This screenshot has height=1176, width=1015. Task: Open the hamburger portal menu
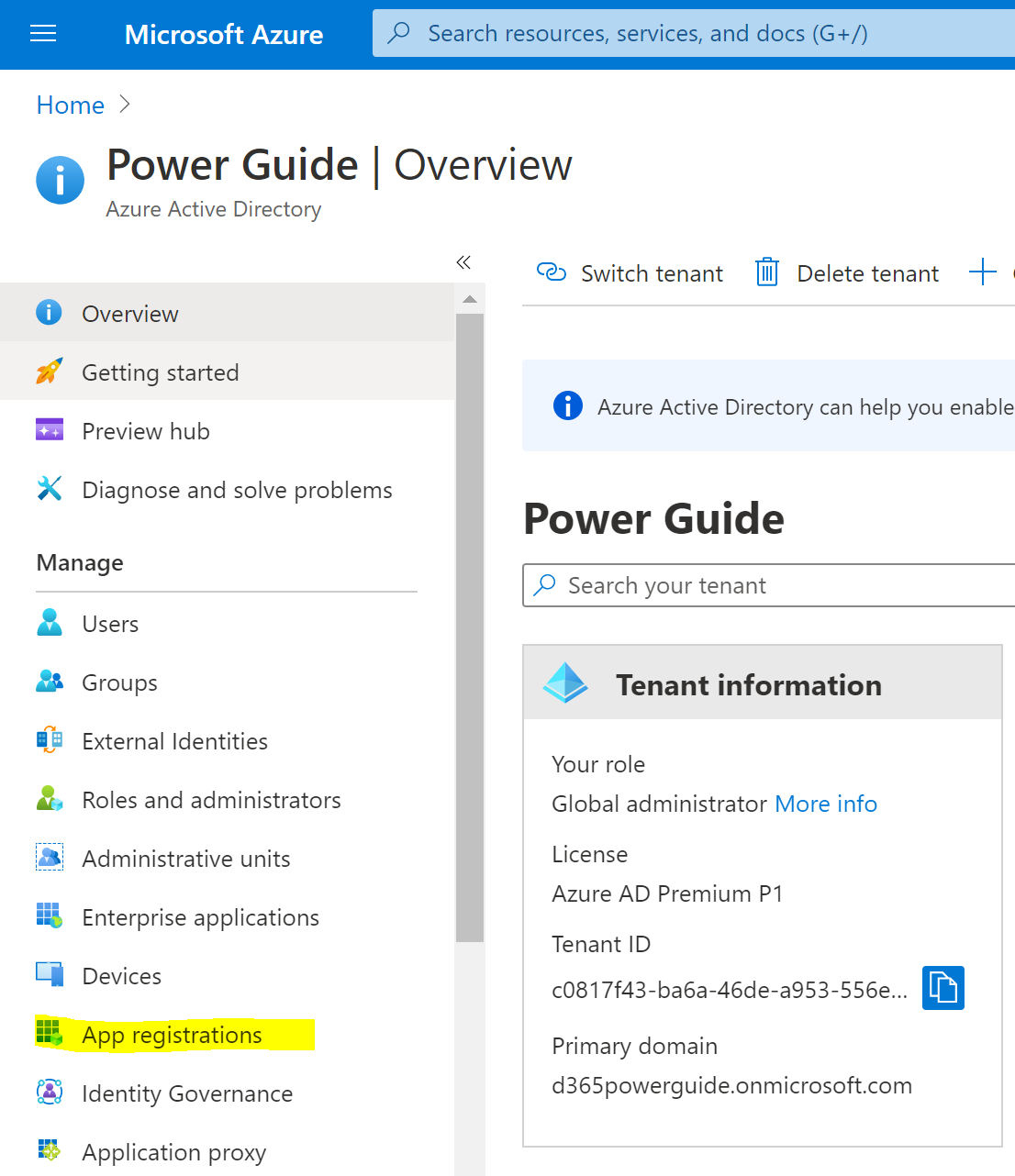[x=43, y=34]
